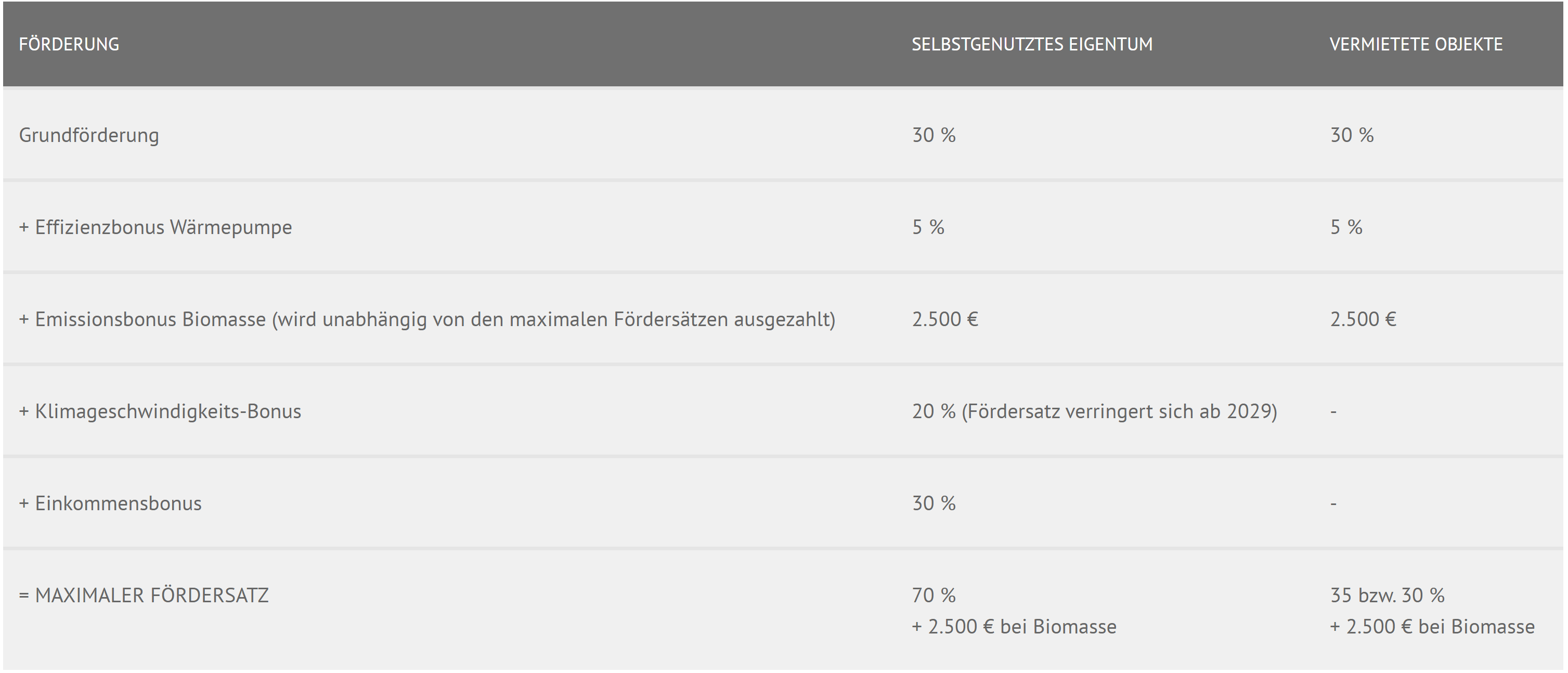
Task: Select the Grundförderung row label
Action: (89, 135)
